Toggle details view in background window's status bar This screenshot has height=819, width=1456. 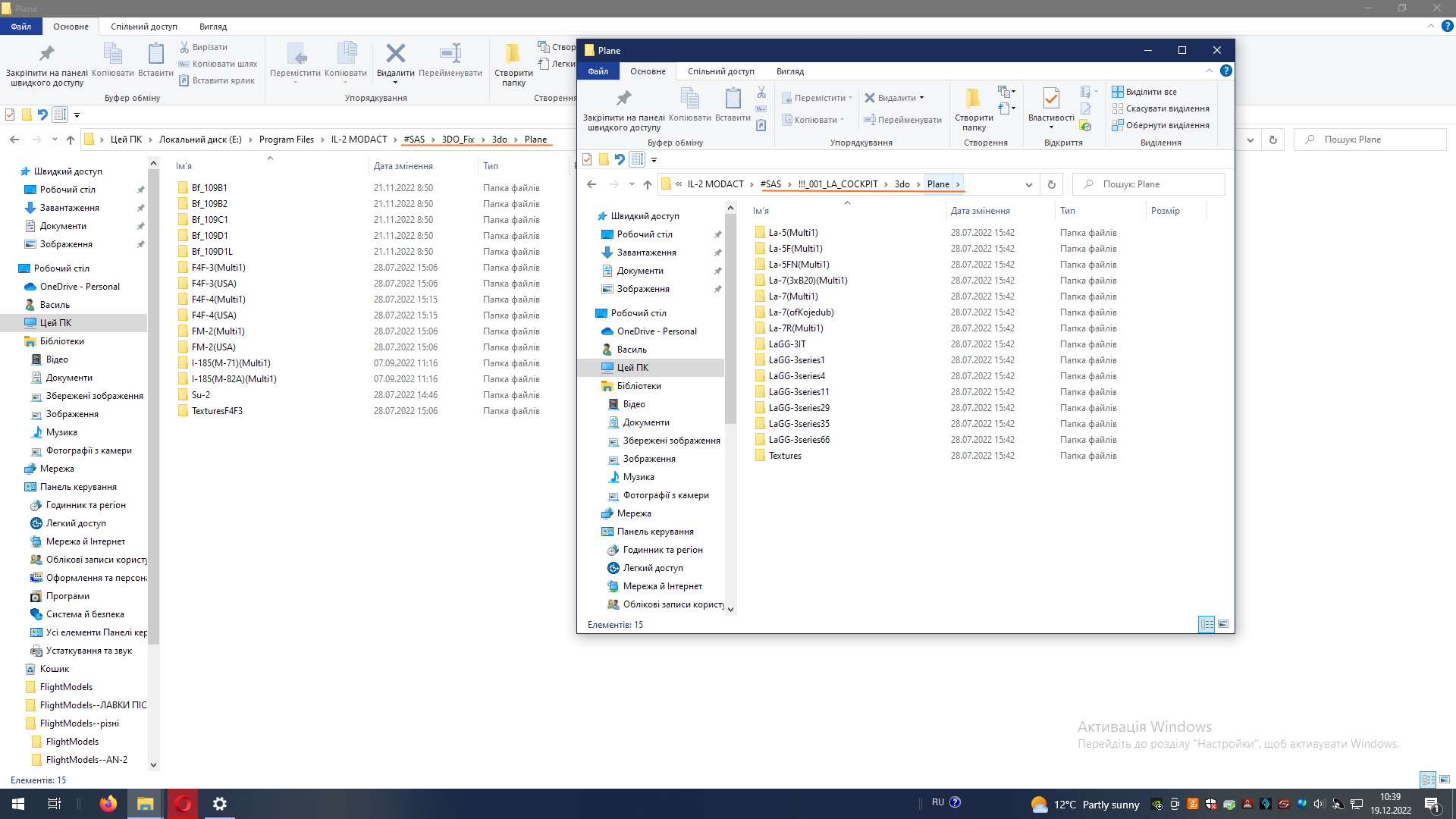tap(1427, 780)
